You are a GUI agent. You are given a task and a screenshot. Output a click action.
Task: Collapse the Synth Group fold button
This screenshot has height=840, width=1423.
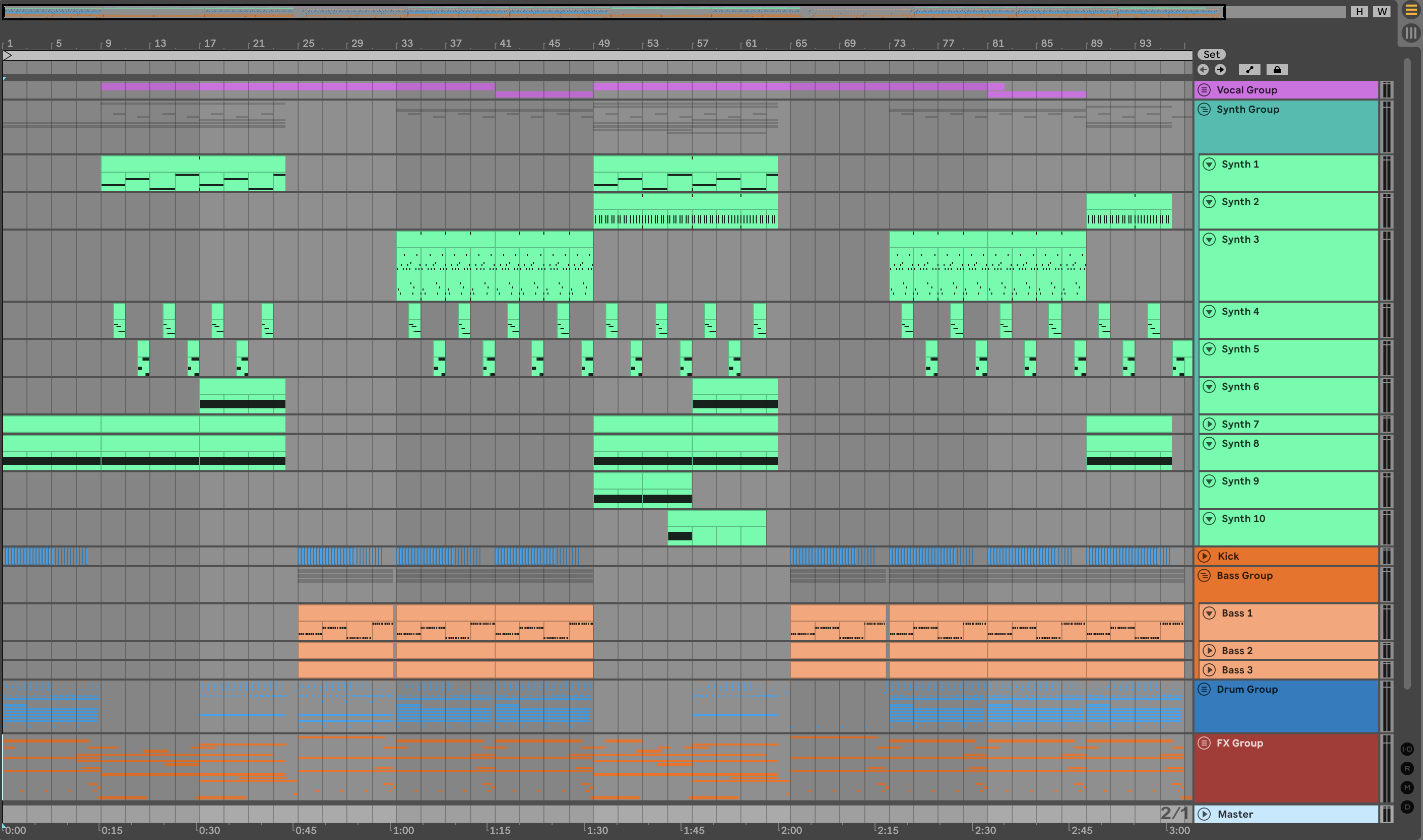coord(1205,109)
